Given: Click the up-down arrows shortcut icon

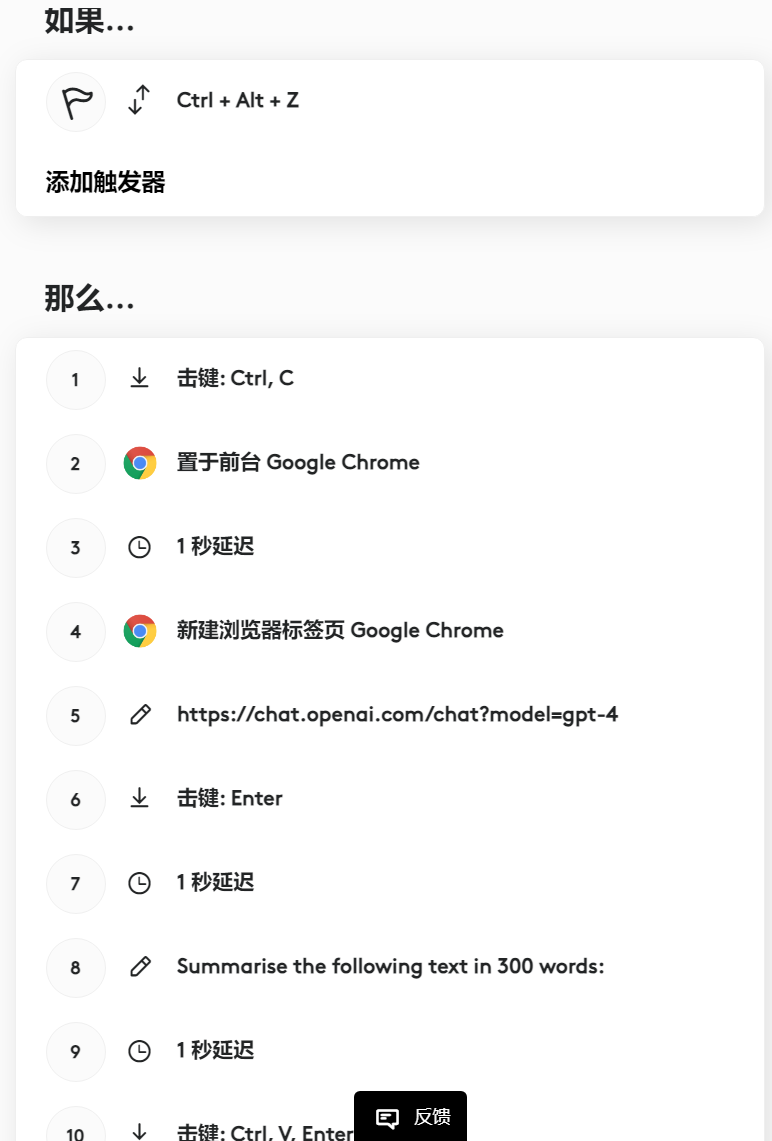Looking at the screenshot, I should (139, 100).
